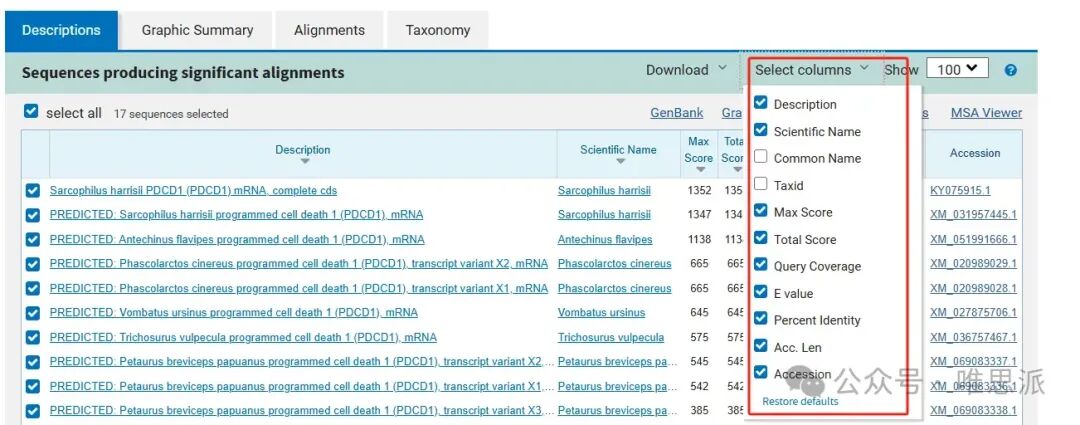The height and width of the screenshot is (425, 1080).
Task: Open Phascolarctos cinereus transcript variant X2 link
Action: click(299, 264)
